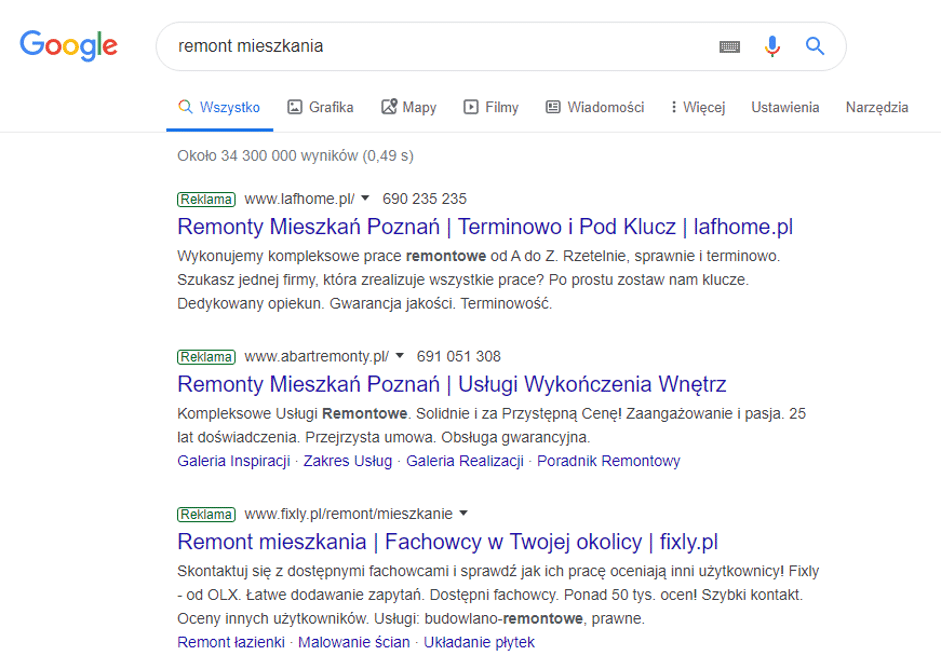Click the search box with 'remont mieszkania'

(501, 46)
